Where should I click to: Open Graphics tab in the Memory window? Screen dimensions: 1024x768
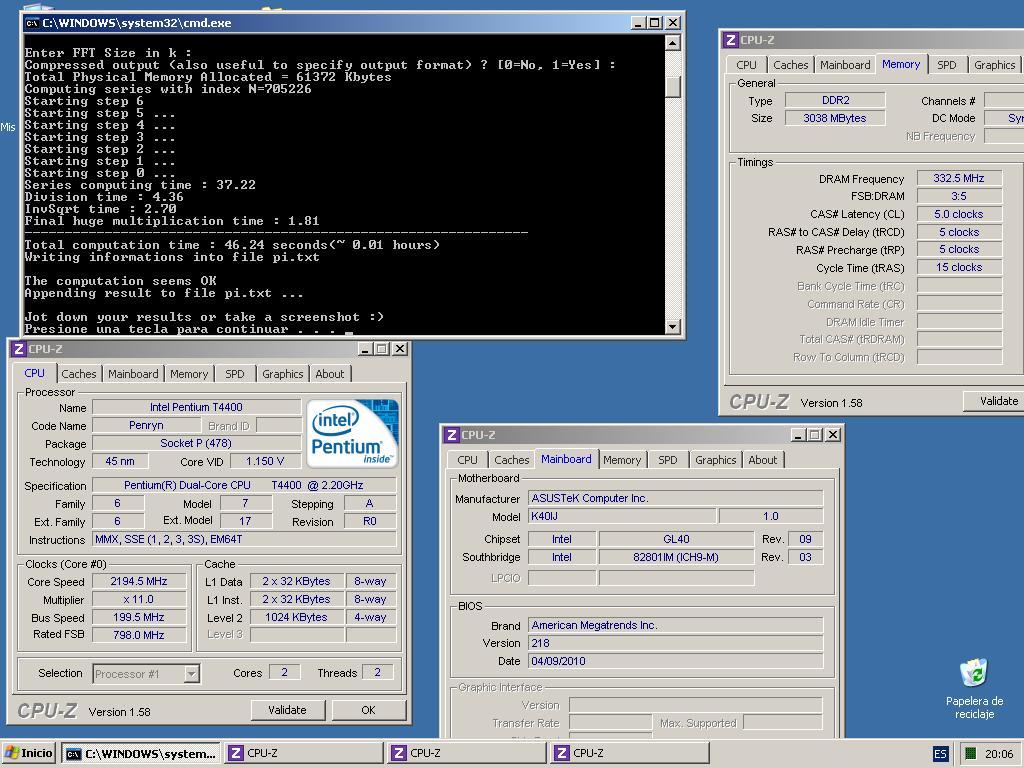pyautogui.click(x=995, y=65)
